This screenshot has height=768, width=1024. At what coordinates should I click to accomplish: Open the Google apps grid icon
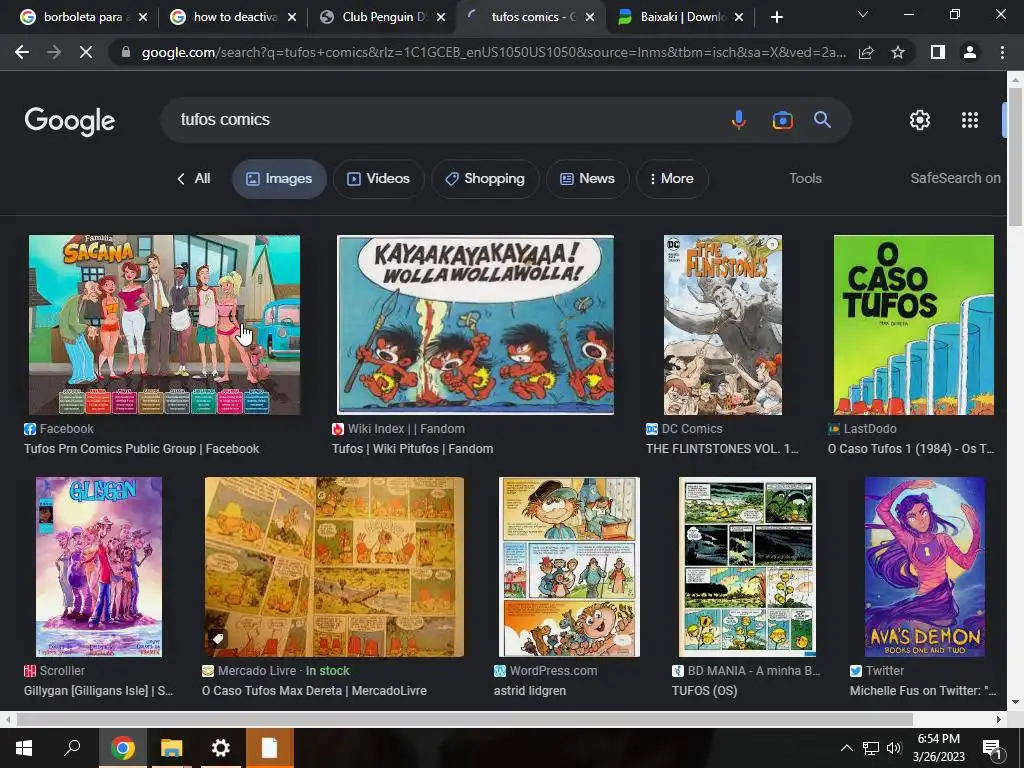pyautogui.click(x=970, y=120)
